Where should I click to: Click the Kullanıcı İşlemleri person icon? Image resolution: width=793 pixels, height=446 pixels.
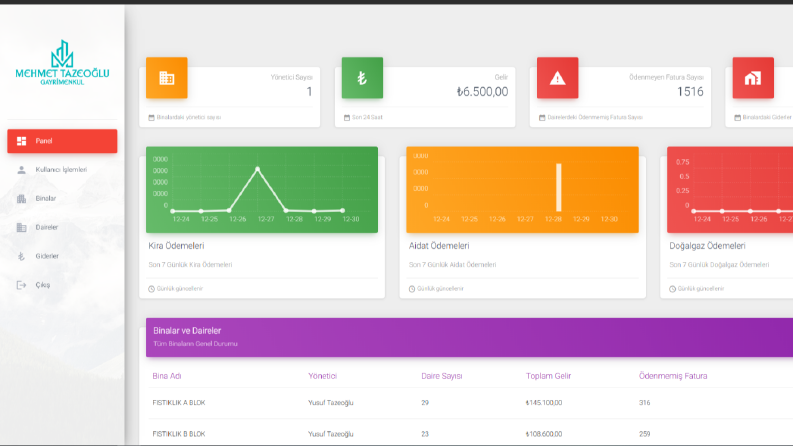point(21,170)
